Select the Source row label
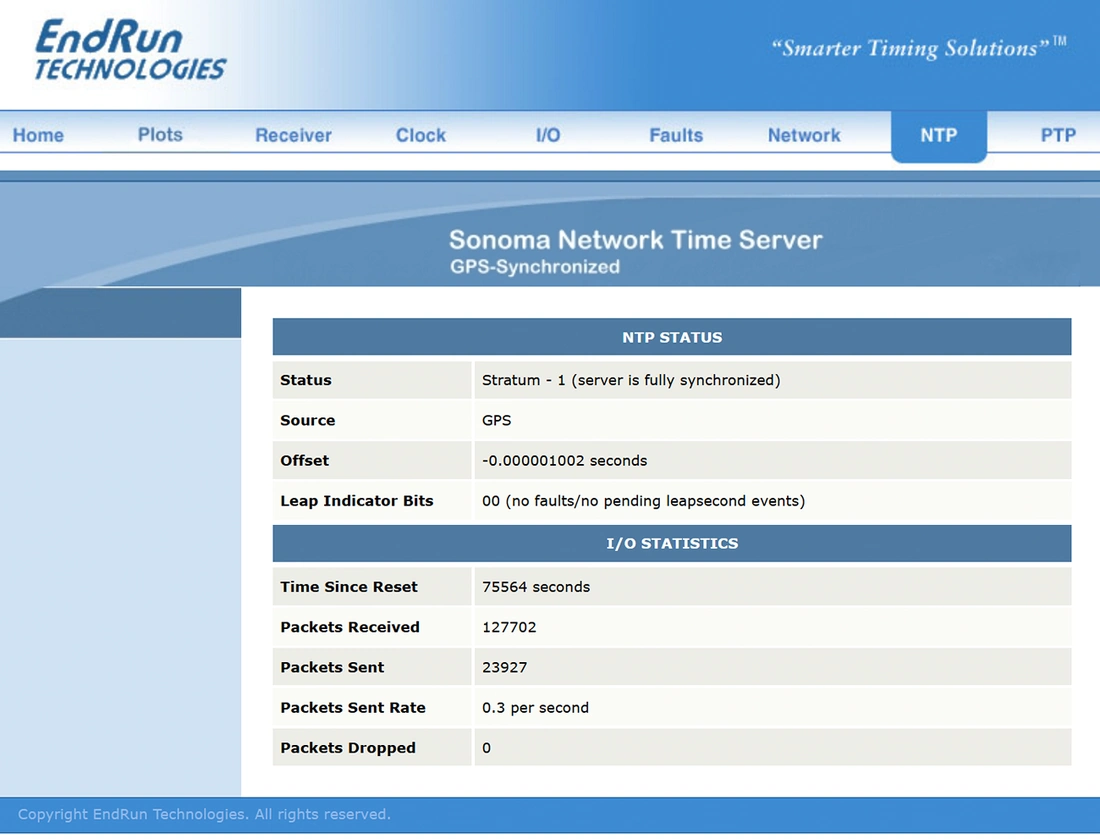This screenshot has width=1100, height=839. (x=307, y=420)
